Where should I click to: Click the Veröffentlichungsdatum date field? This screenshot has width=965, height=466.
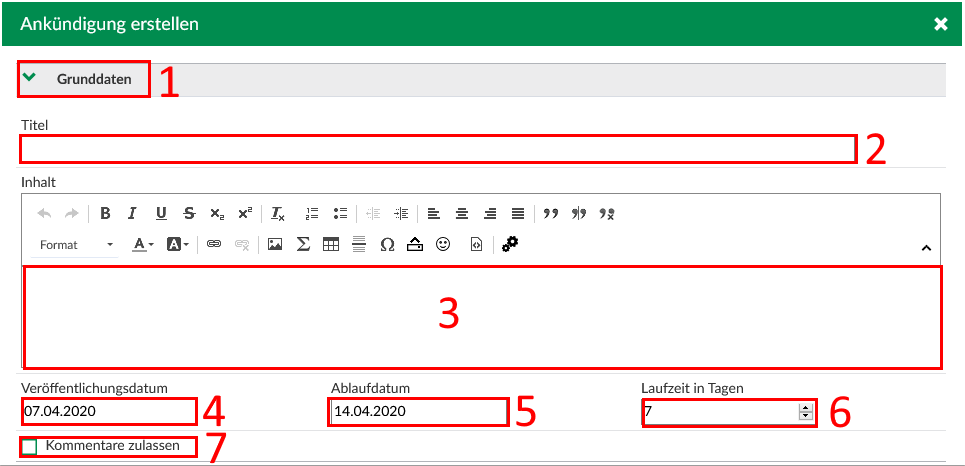(x=109, y=411)
